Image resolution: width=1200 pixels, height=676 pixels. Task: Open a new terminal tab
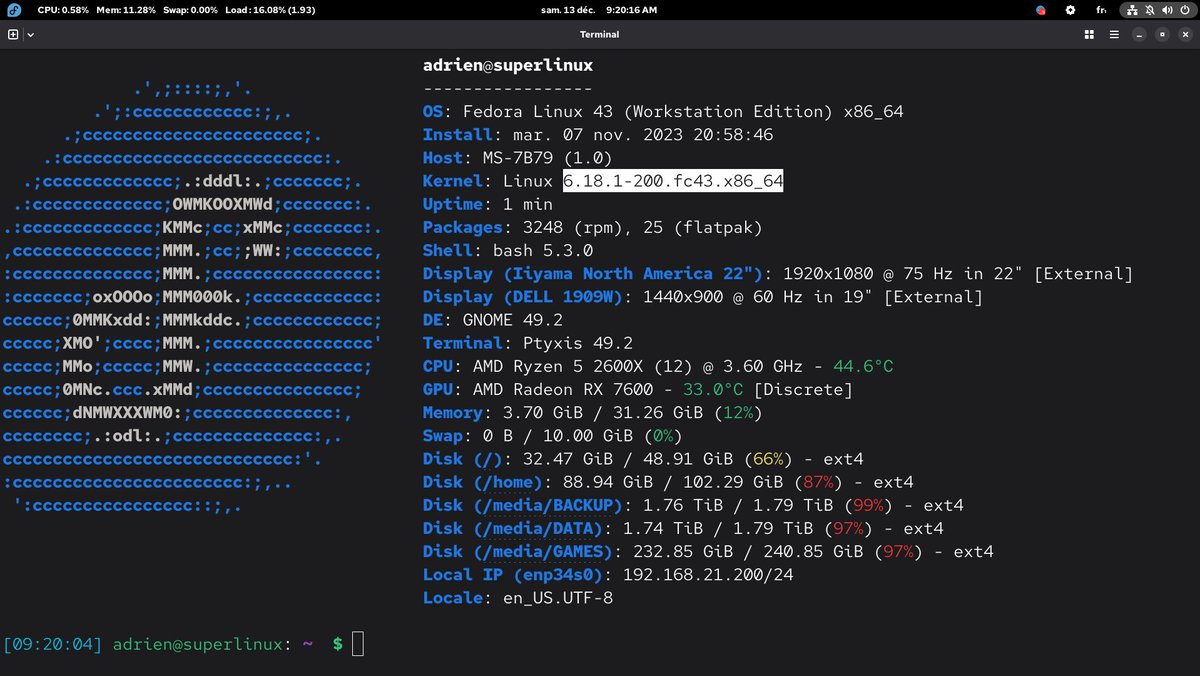[13, 34]
